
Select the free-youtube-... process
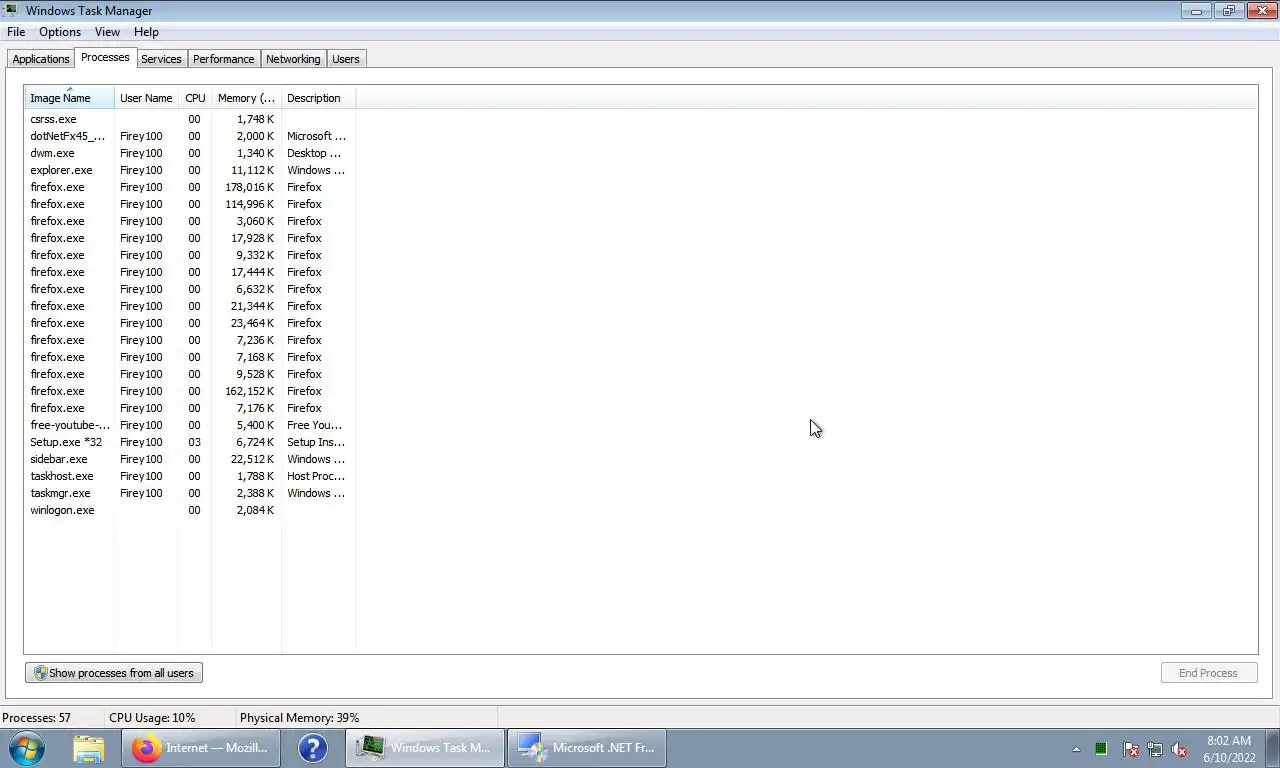[x=190, y=425]
